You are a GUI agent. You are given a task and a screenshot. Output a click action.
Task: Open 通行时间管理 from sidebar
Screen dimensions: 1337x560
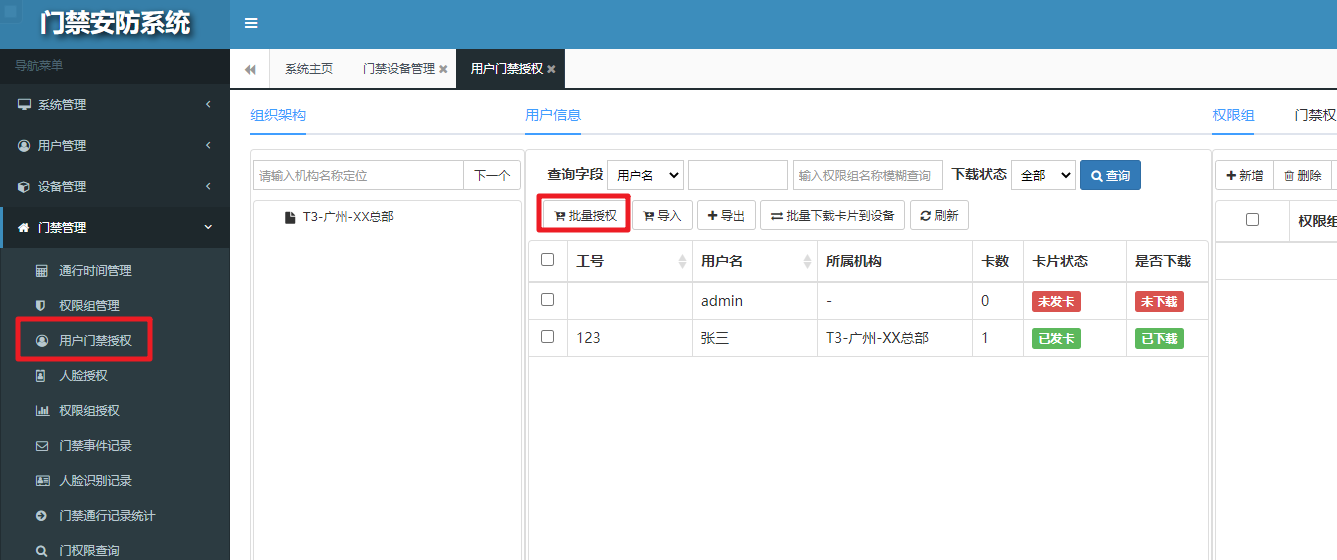coord(95,271)
